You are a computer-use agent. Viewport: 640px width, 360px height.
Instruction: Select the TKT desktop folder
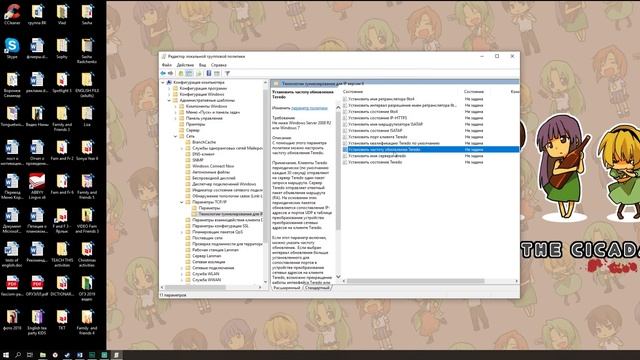(x=62, y=319)
